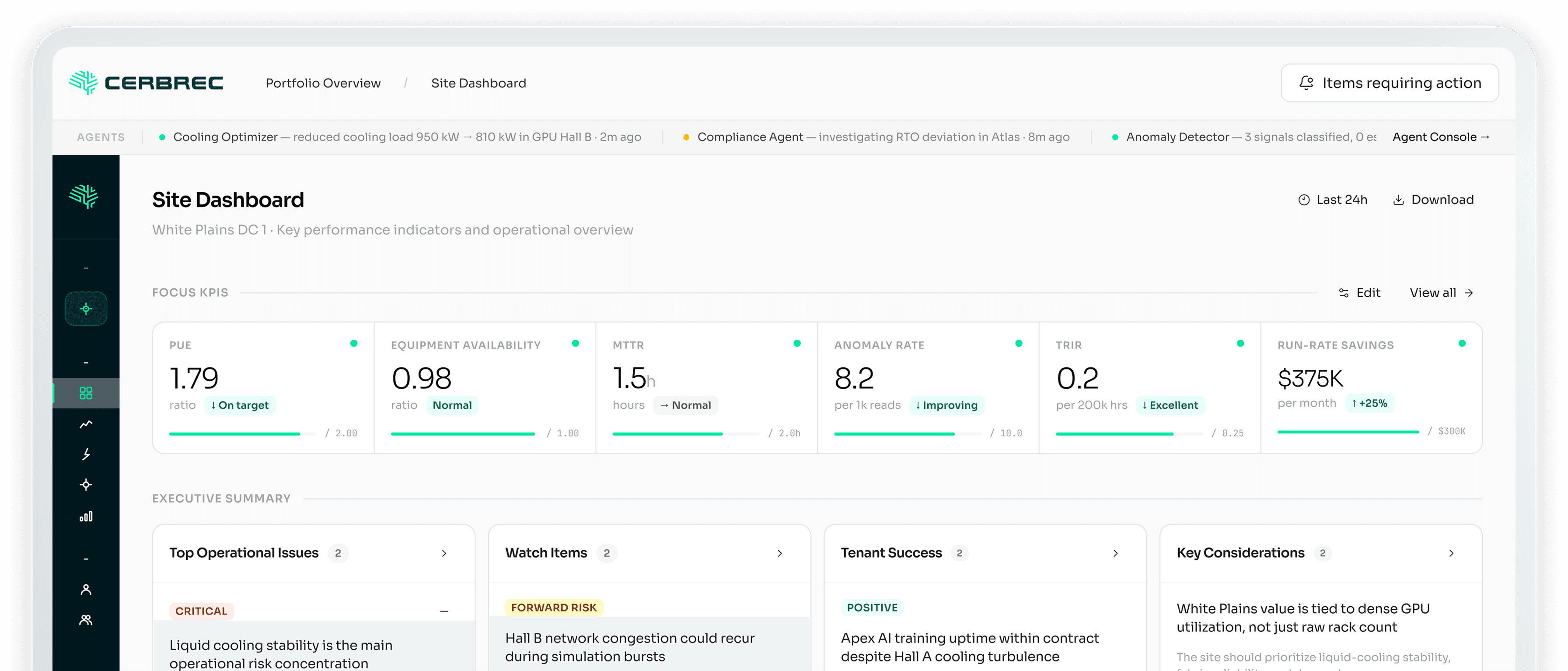This screenshot has height=671, width=1568.
Task: Select Site Dashboard breadcrumb
Action: point(478,83)
